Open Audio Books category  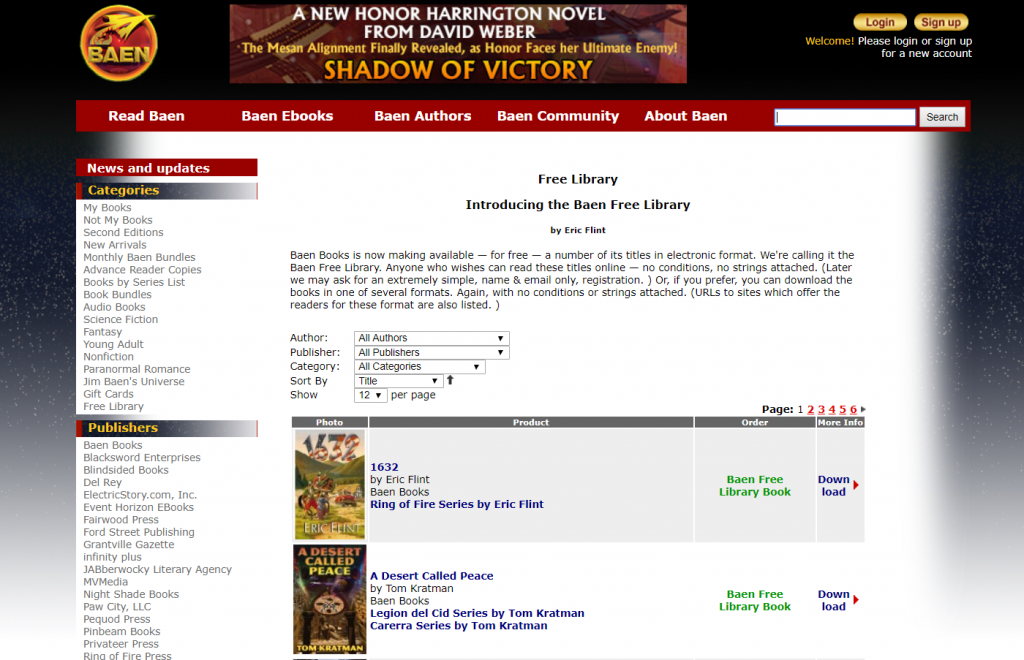(114, 307)
